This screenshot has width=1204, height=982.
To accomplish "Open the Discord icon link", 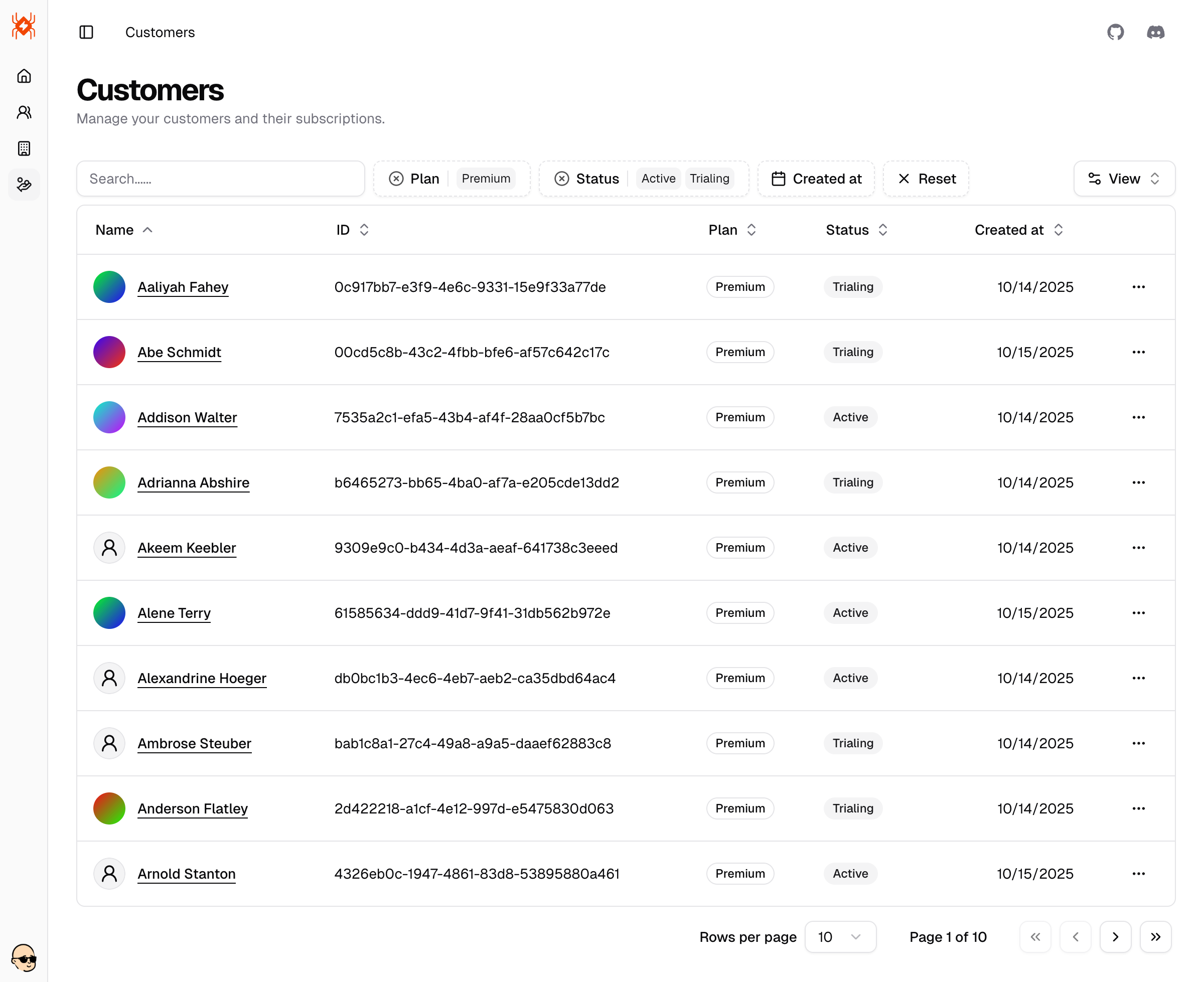I will click(1155, 32).
